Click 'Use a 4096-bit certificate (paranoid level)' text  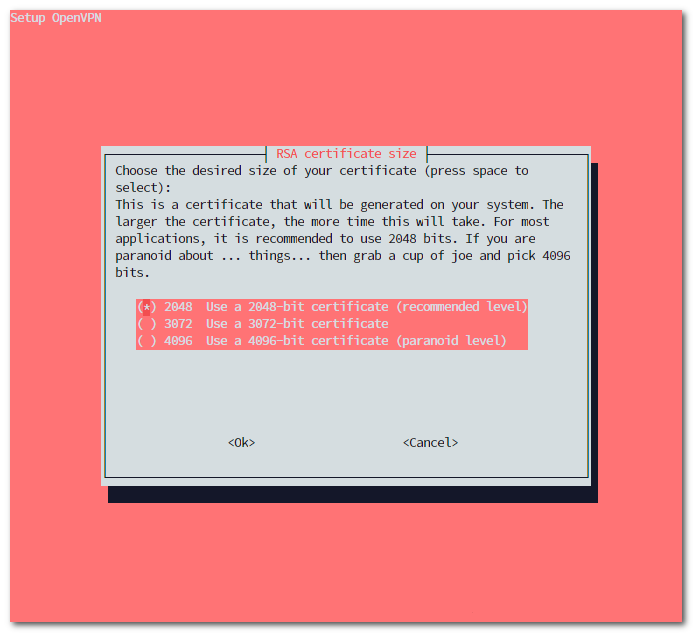(356, 341)
